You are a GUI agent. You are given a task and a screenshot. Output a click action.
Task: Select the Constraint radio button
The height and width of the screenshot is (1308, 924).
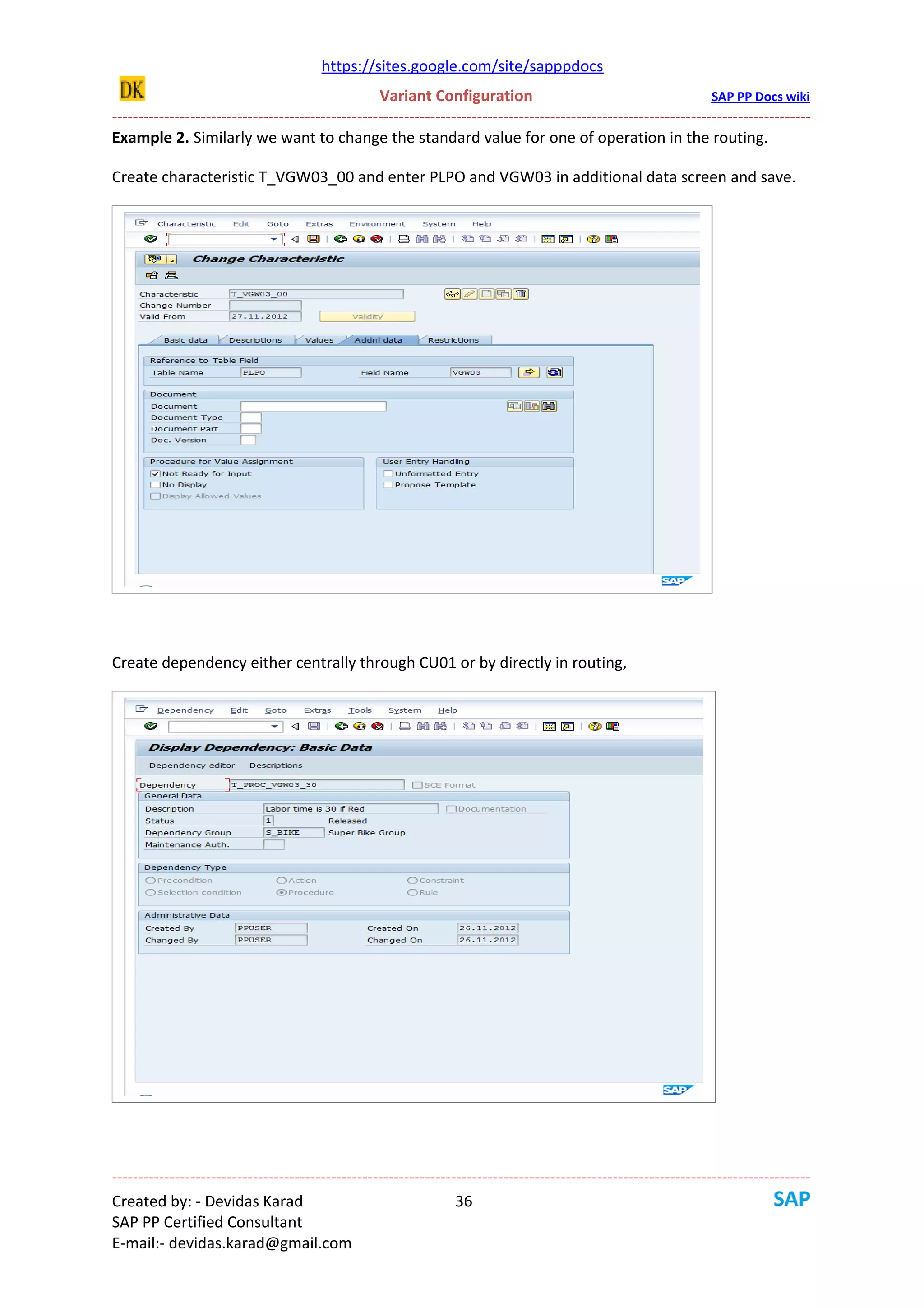[x=412, y=880]
